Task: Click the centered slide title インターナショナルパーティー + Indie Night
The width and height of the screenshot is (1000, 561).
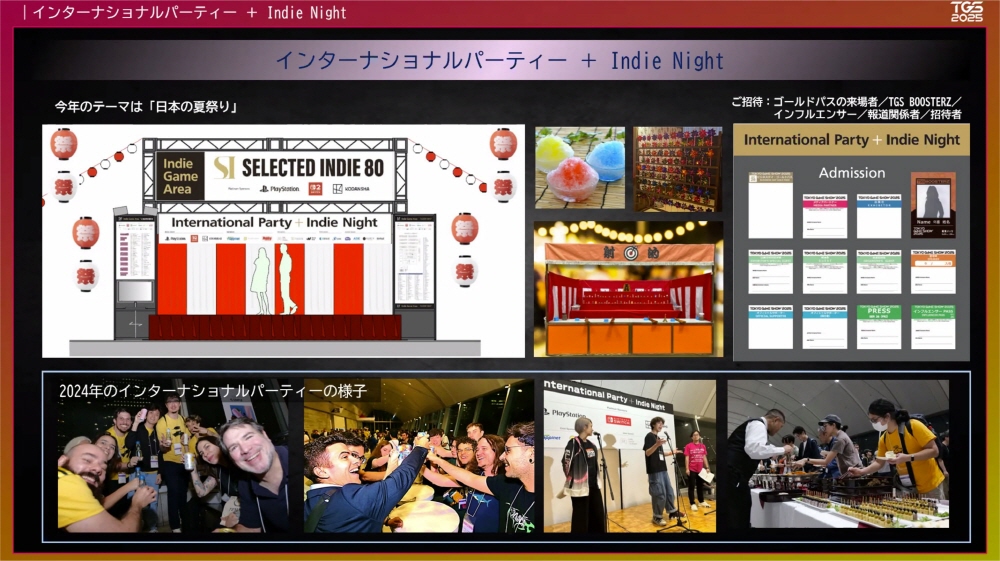Action: coord(500,61)
